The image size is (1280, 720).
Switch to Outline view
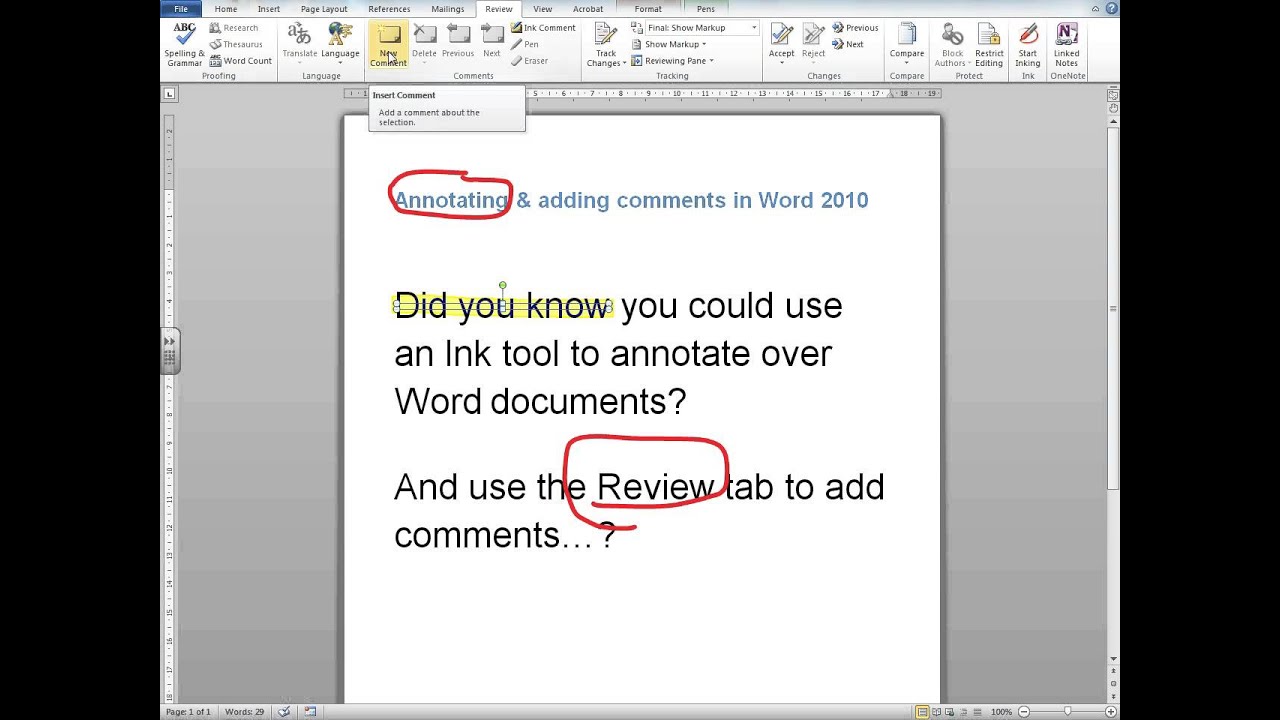click(x=962, y=712)
